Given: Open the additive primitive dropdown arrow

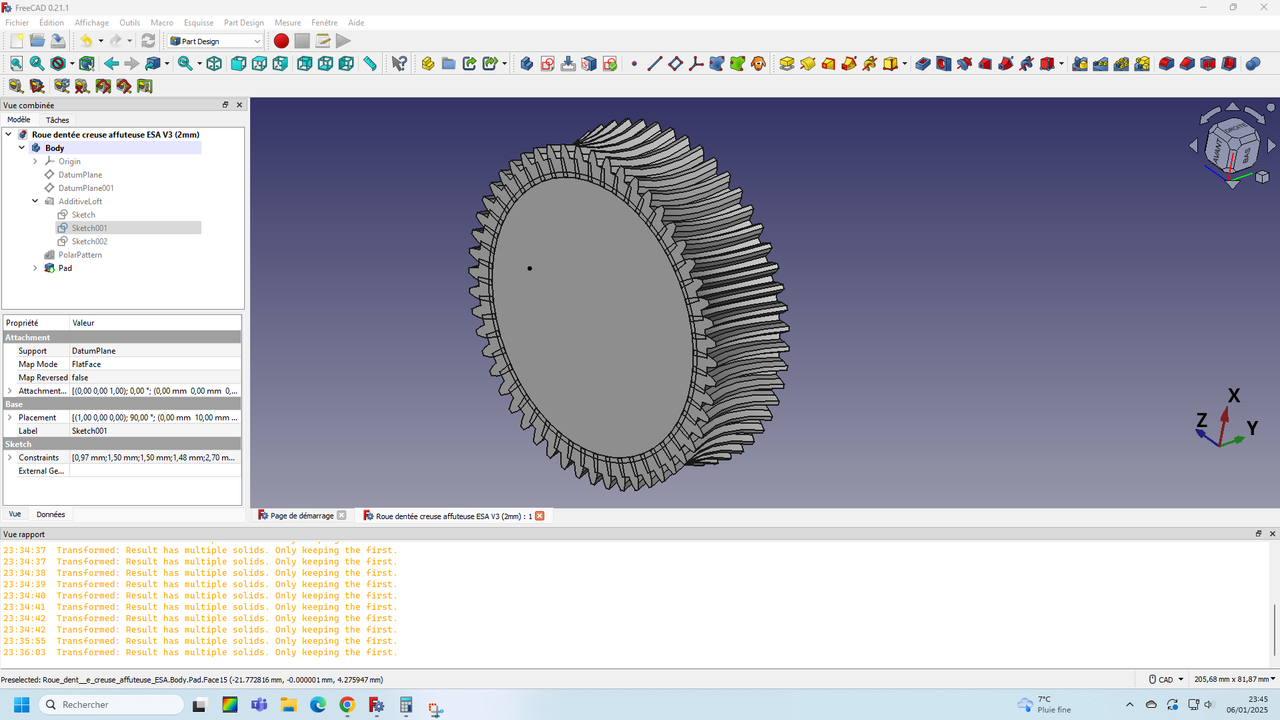Looking at the screenshot, I should pyautogui.click(x=905, y=64).
